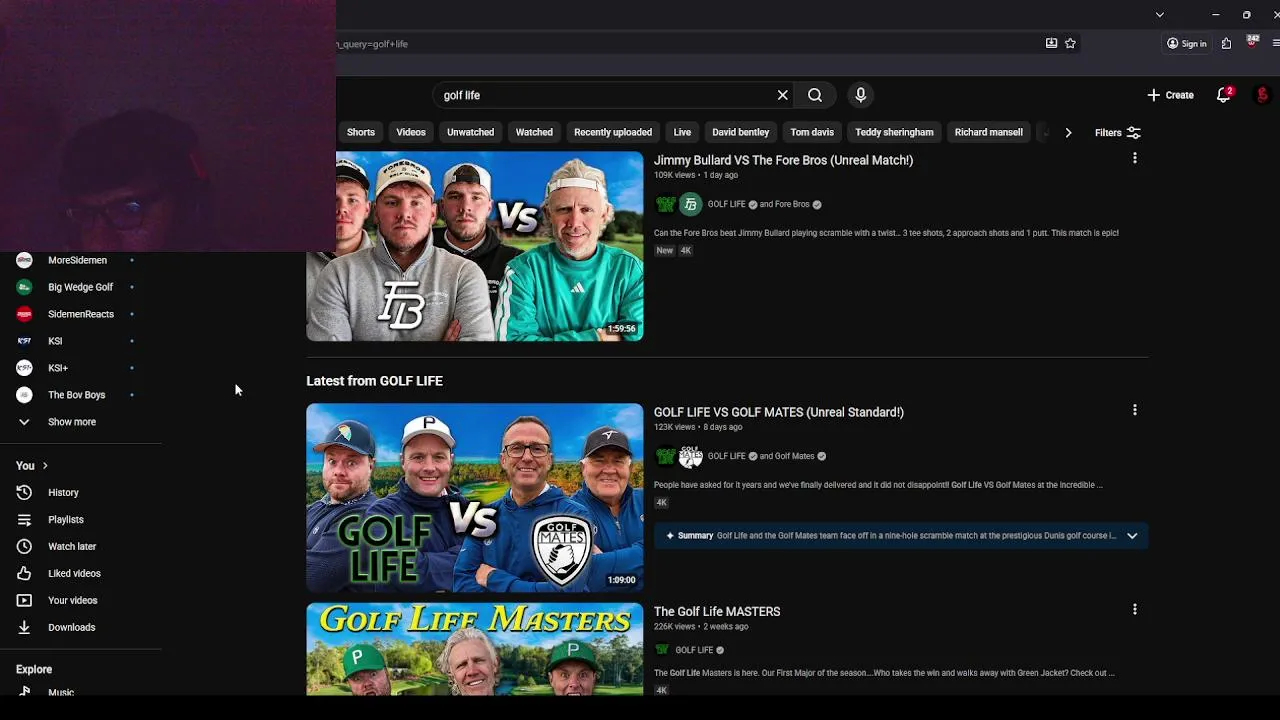
Task: Start voice search with microphone icon
Action: [x=860, y=95]
